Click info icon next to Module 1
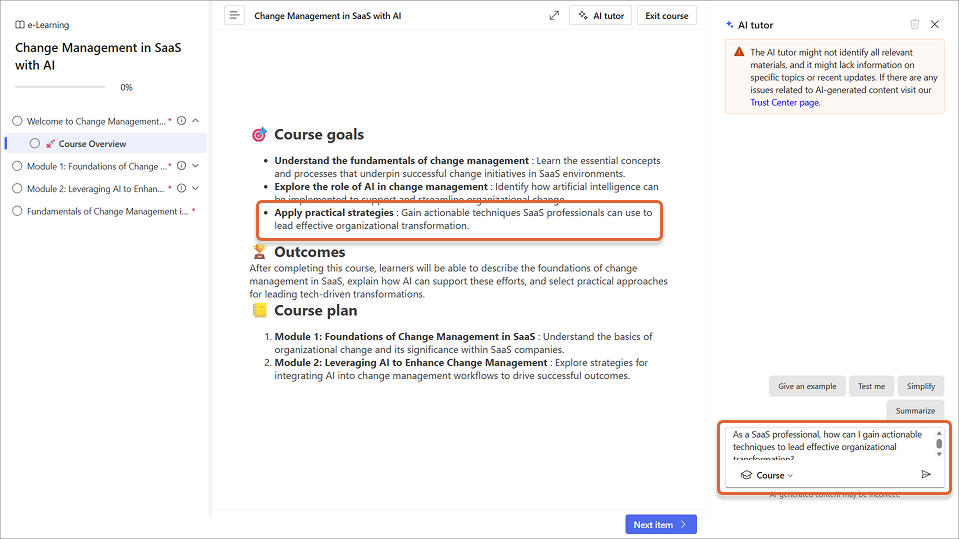This screenshot has width=959, height=539. pos(181,166)
